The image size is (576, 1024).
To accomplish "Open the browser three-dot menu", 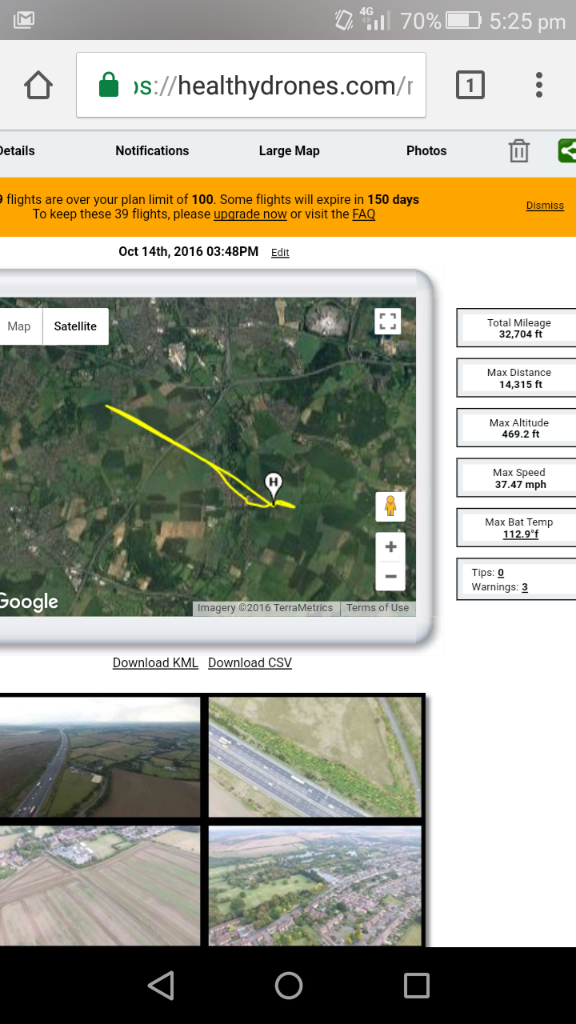I will click(539, 85).
